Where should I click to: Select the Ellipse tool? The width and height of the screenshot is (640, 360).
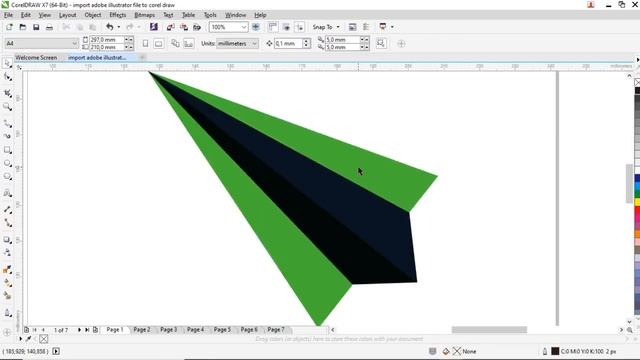tap(7, 163)
